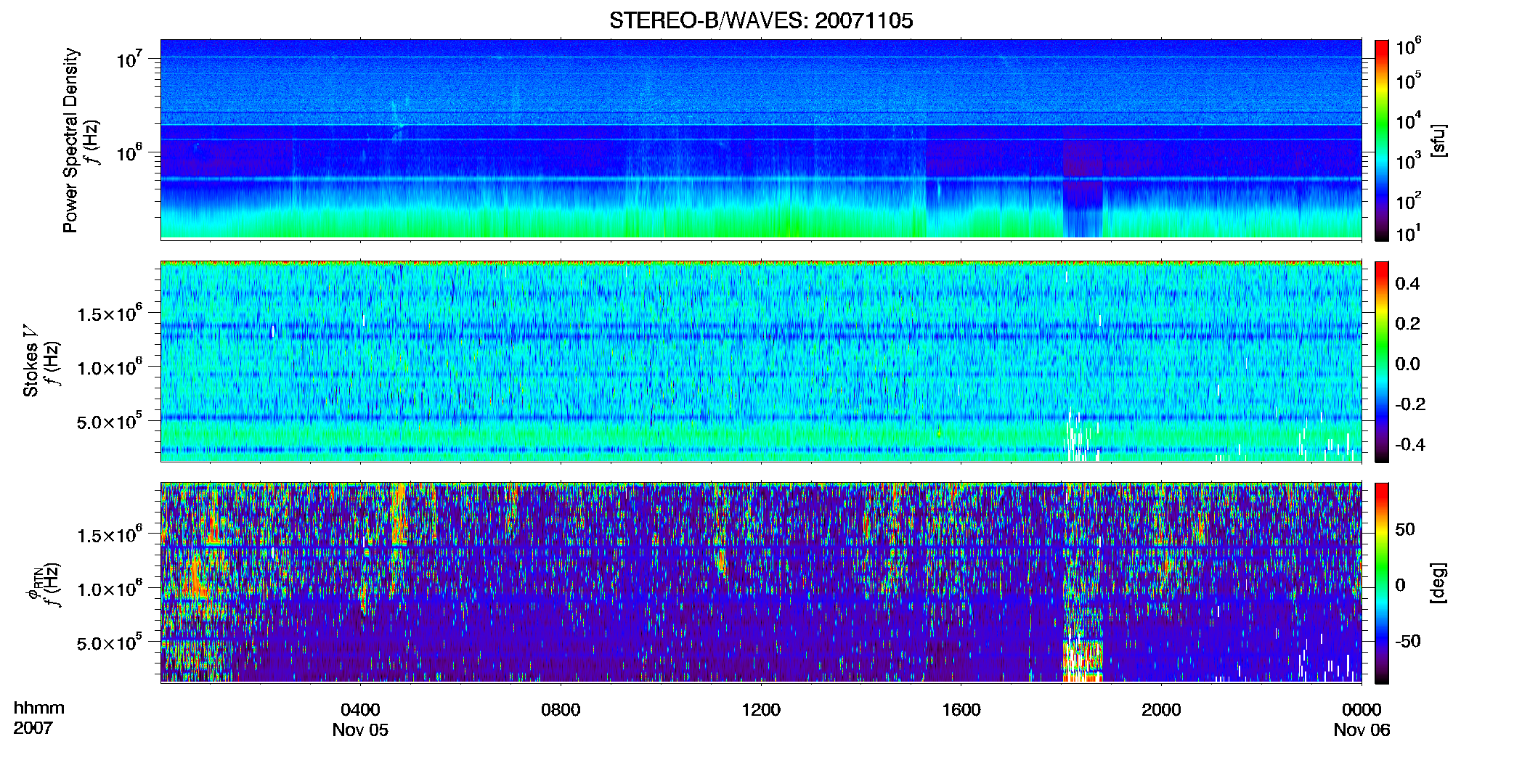Click the 10^7 frequency tick label
Viewport: 1522px width, 784px height.
pyautogui.click(x=129, y=60)
